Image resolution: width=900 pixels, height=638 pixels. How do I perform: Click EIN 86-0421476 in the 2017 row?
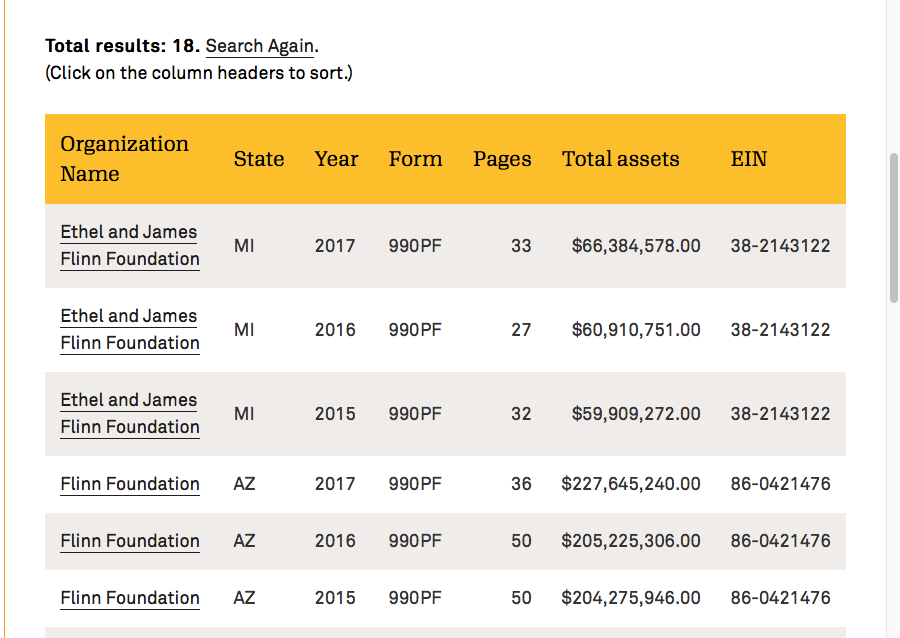pyautogui.click(x=780, y=484)
